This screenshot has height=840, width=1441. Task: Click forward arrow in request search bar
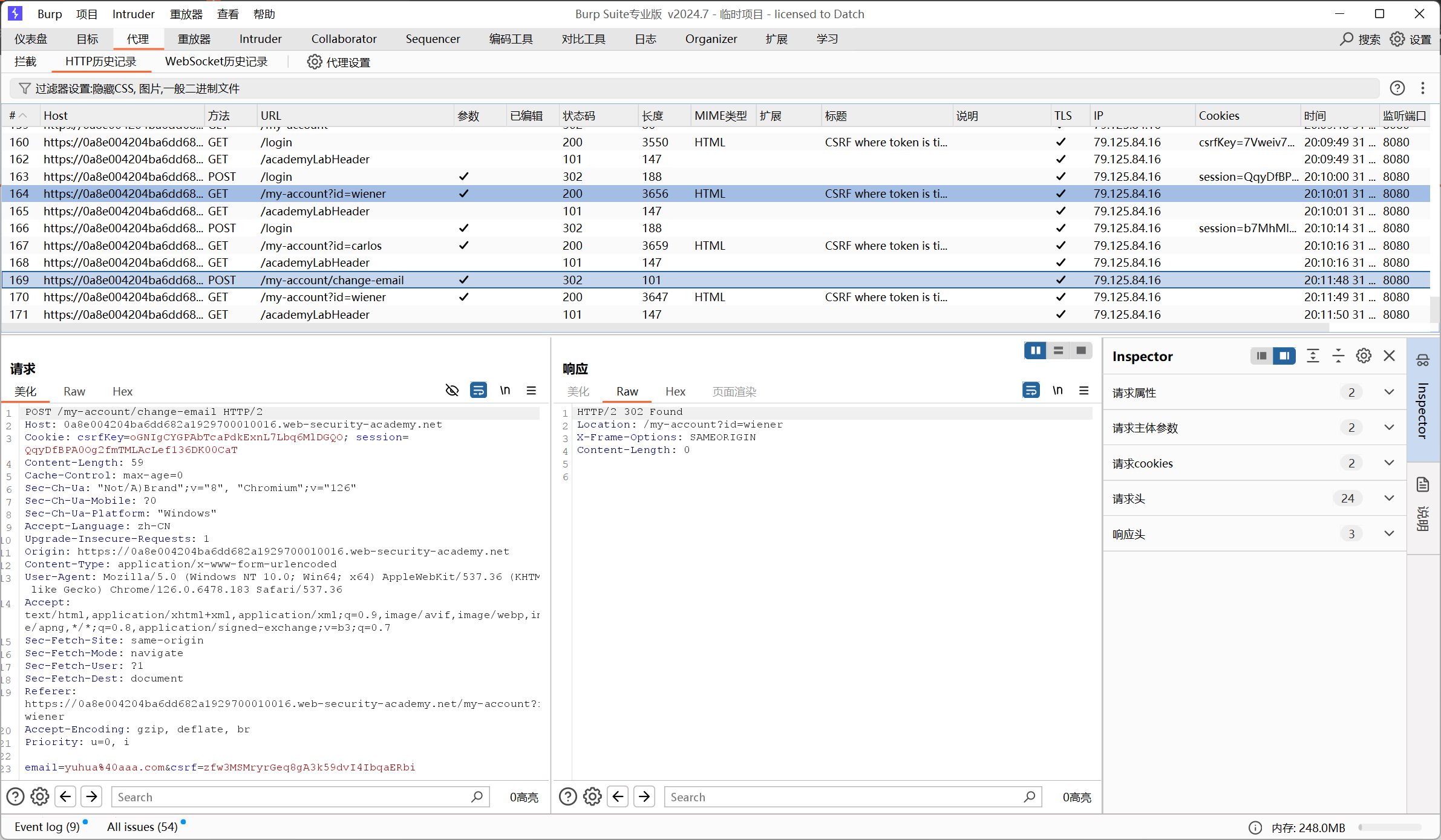(92, 796)
